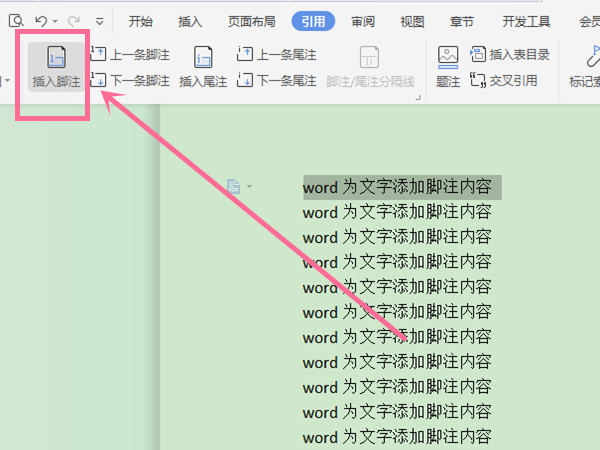
Task: Click the Insert Endnote (插入尾注) icon
Action: click(203, 67)
